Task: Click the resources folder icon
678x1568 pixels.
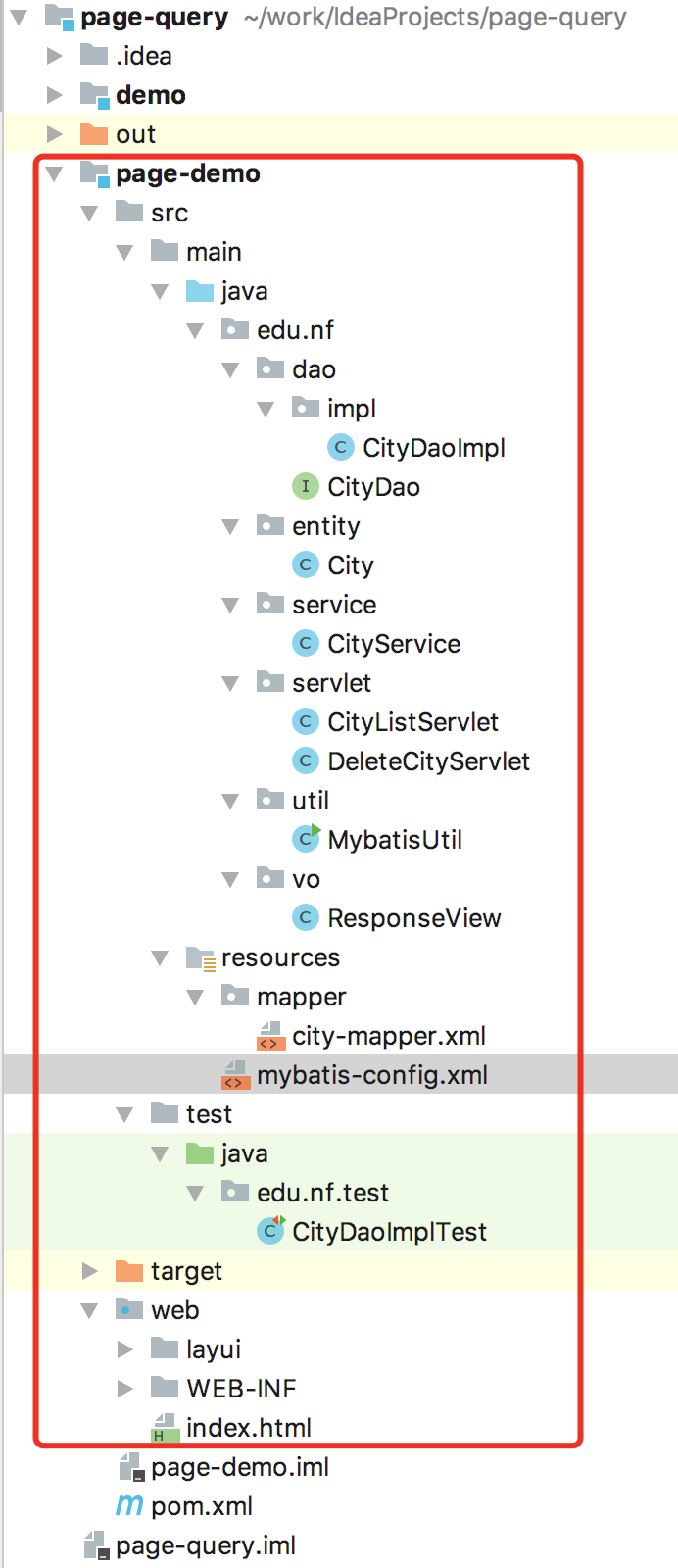Action: [200, 957]
